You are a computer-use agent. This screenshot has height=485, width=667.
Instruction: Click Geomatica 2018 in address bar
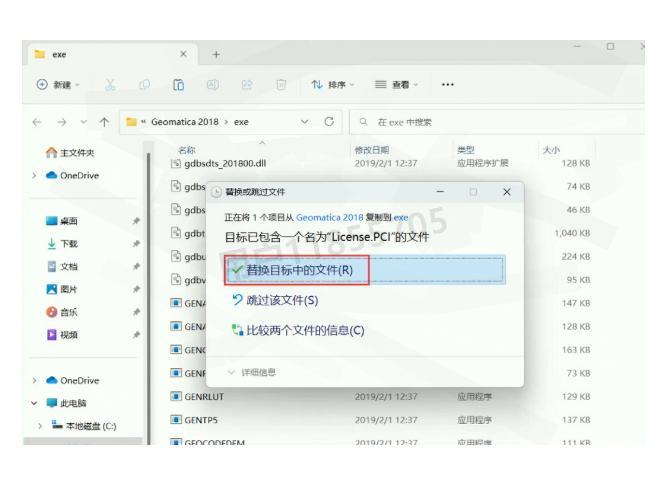tap(185, 122)
